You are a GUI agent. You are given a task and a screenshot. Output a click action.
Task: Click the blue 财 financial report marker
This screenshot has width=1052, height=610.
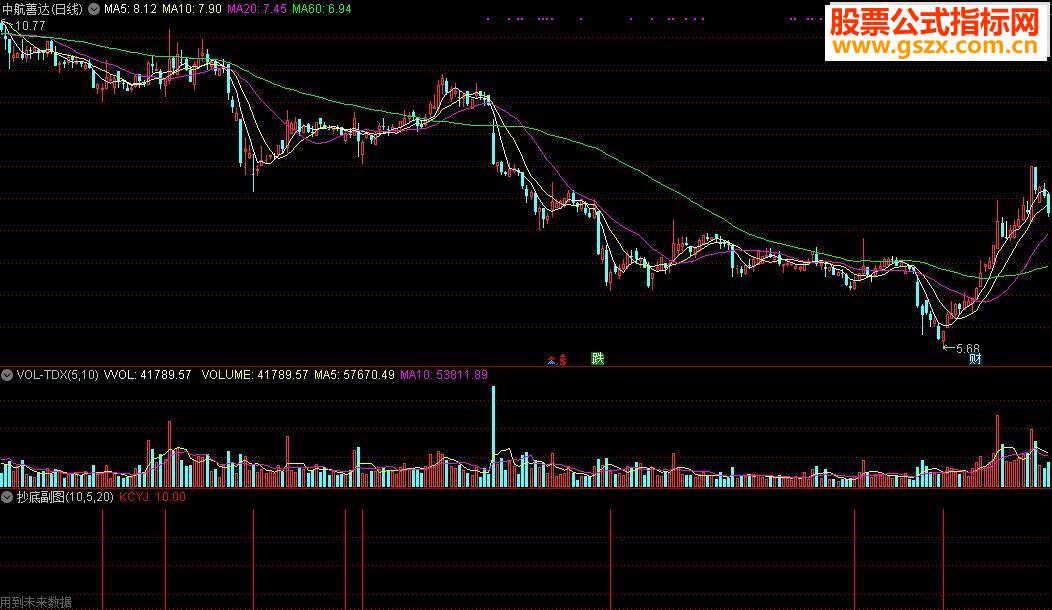click(x=975, y=359)
